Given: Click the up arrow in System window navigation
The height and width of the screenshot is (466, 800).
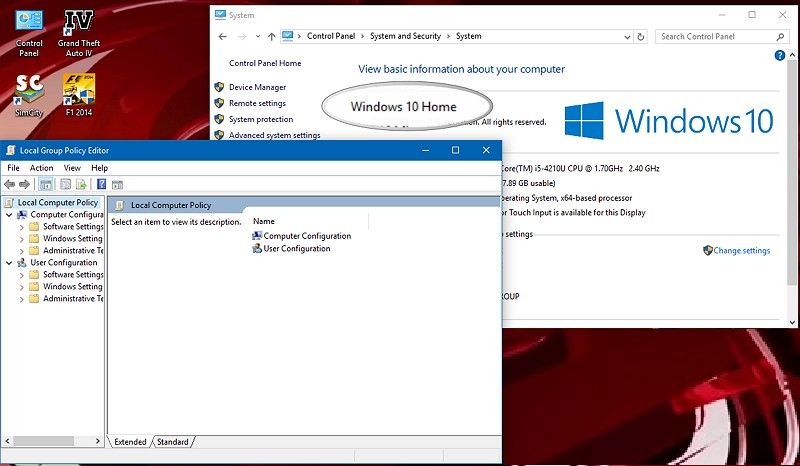Looking at the screenshot, I should pyautogui.click(x=271, y=36).
